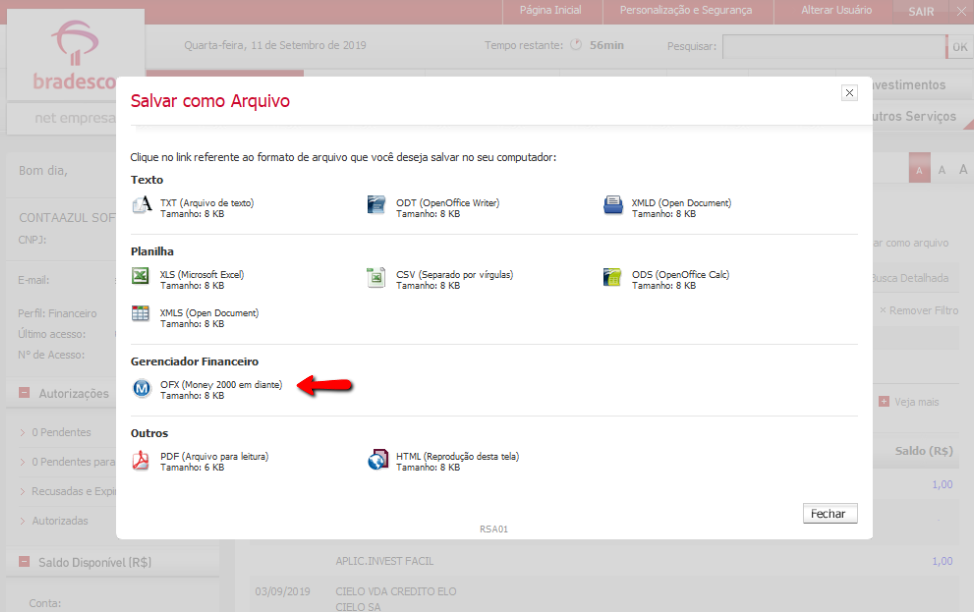Viewport: 974px width, 612px height.
Task: Click the ODT OpenOffice Writer icon
Action: (376, 204)
